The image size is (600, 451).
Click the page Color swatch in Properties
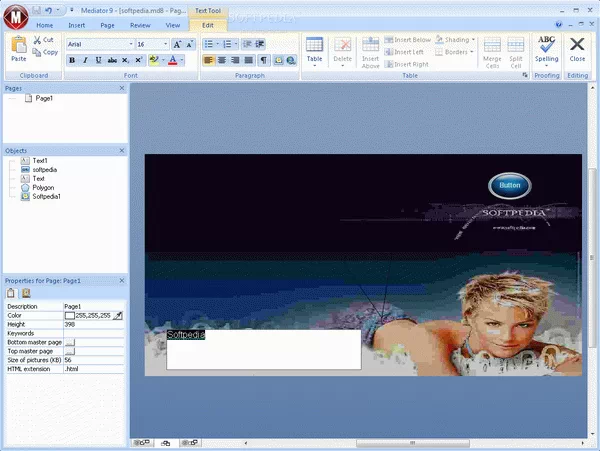click(69, 315)
